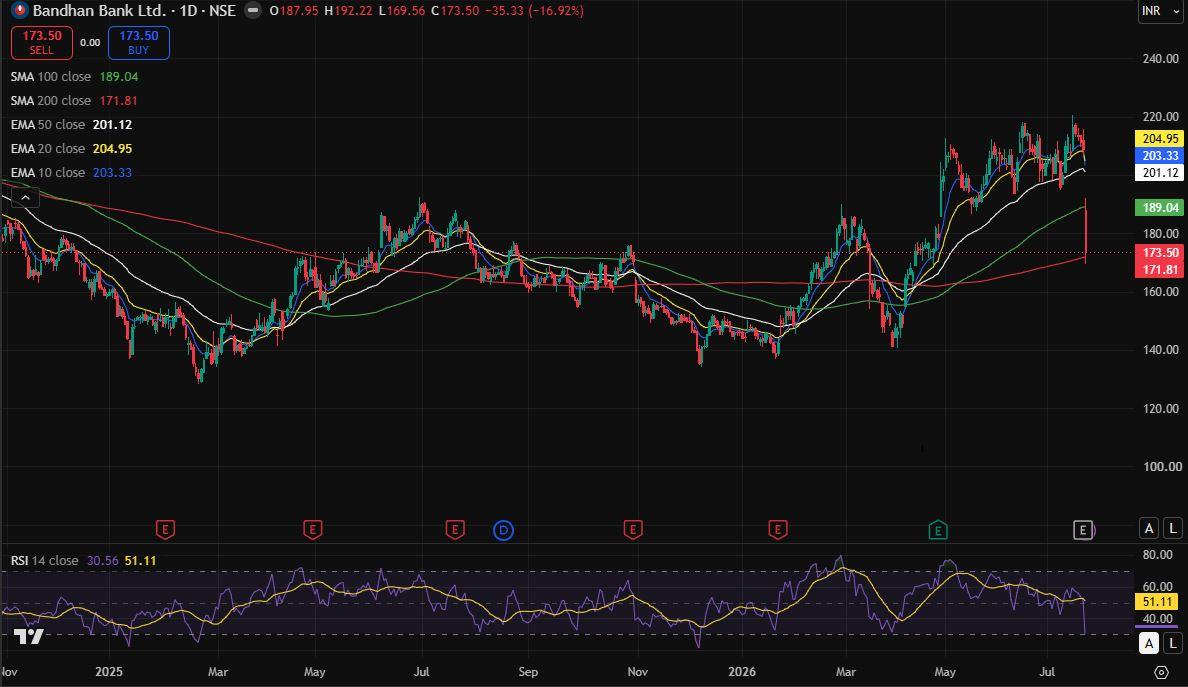Screen dimensions: 1188x687
Task: Select the SMA 100 close legend entry
Action: [x=74, y=77]
